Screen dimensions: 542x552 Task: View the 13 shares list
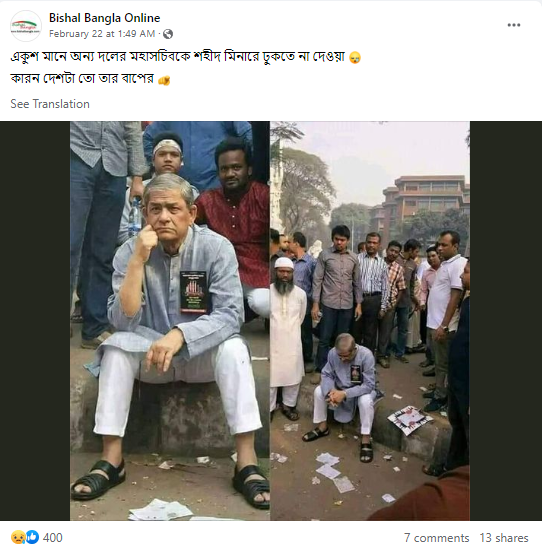click(504, 538)
